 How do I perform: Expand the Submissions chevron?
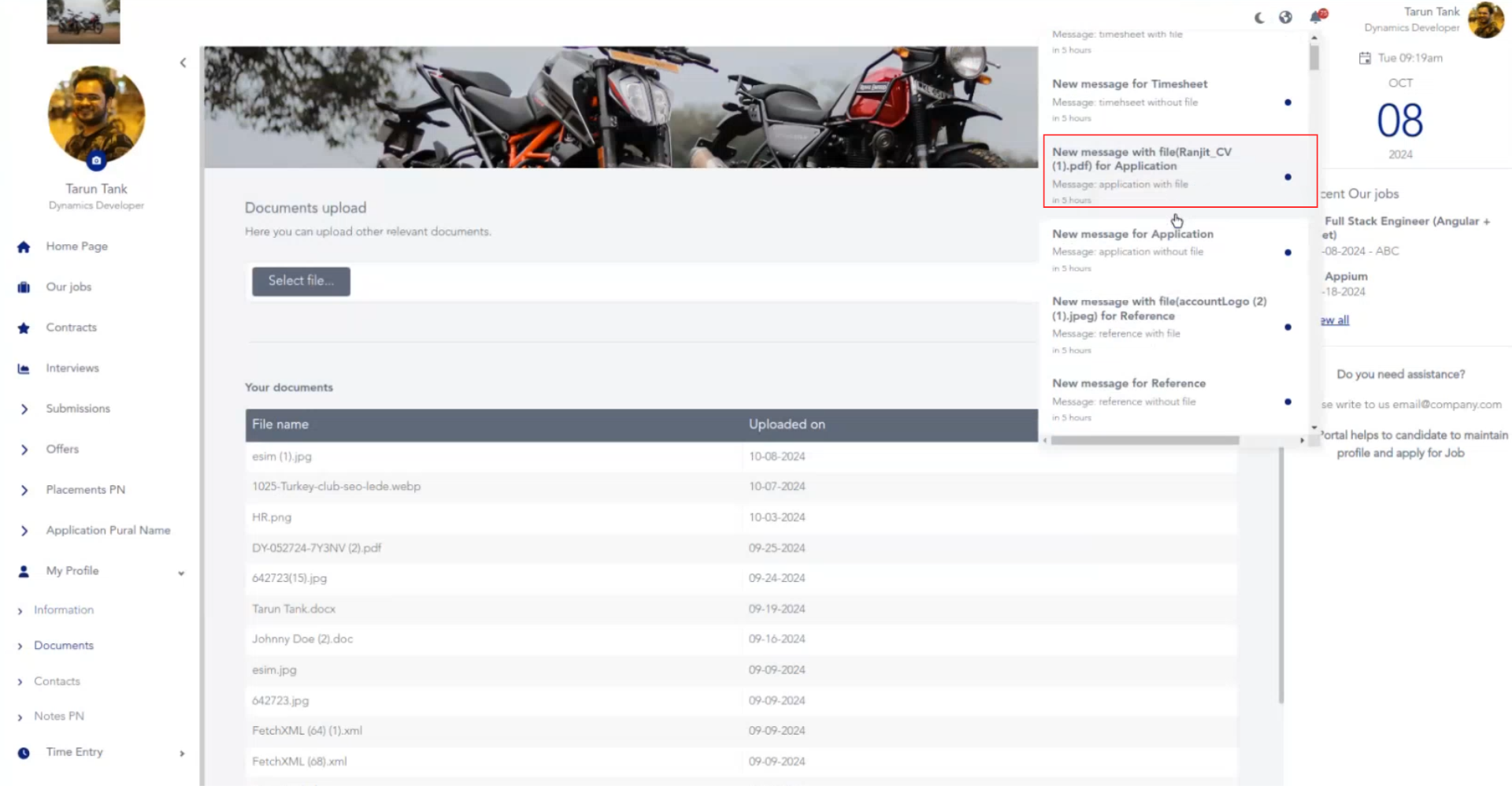click(x=24, y=409)
